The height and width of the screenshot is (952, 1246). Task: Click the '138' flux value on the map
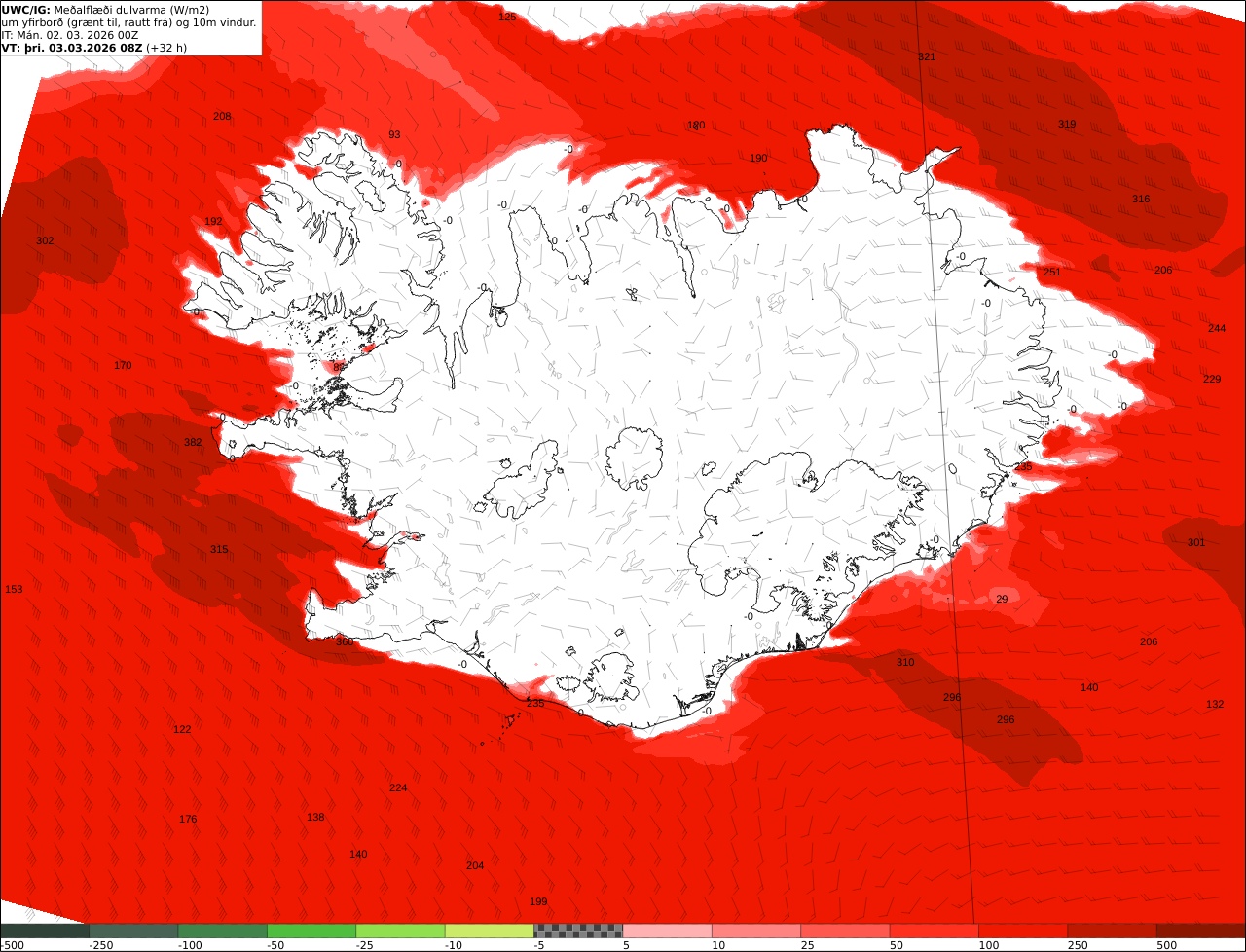coord(315,818)
